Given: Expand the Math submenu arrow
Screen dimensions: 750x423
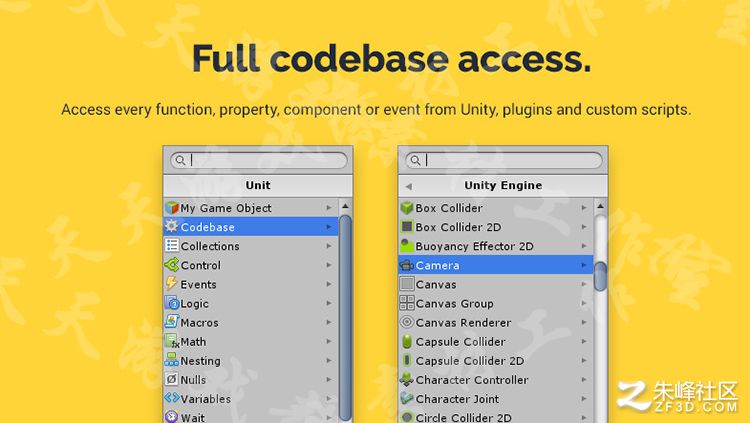Looking at the screenshot, I should pos(329,342).
